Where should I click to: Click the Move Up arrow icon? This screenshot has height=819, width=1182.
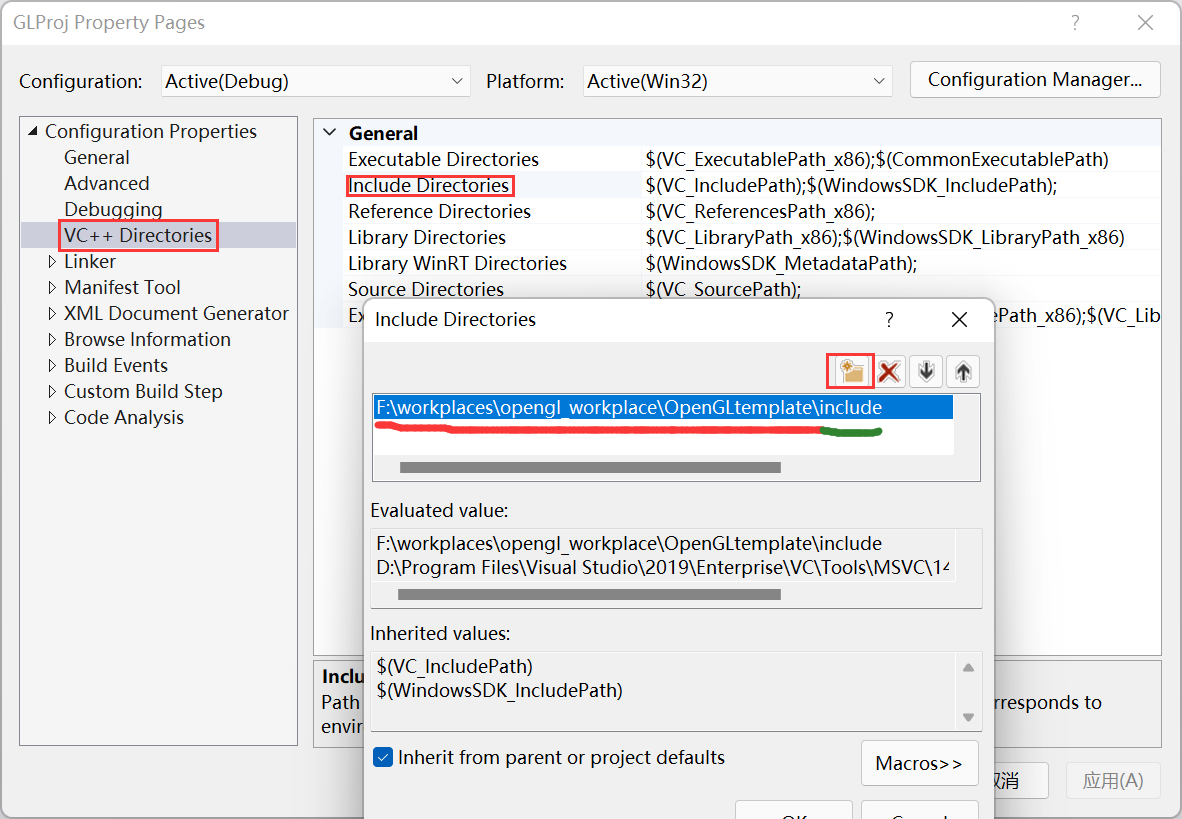tap(962, 370)
